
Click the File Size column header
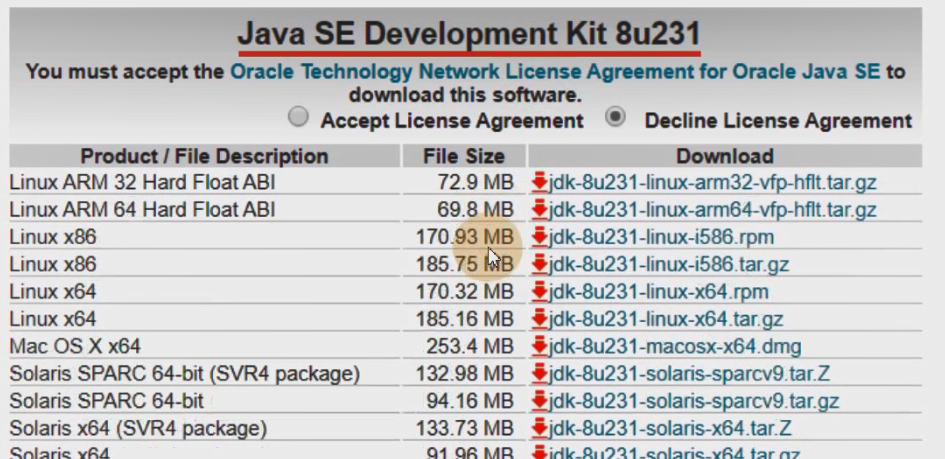(464, 156)
